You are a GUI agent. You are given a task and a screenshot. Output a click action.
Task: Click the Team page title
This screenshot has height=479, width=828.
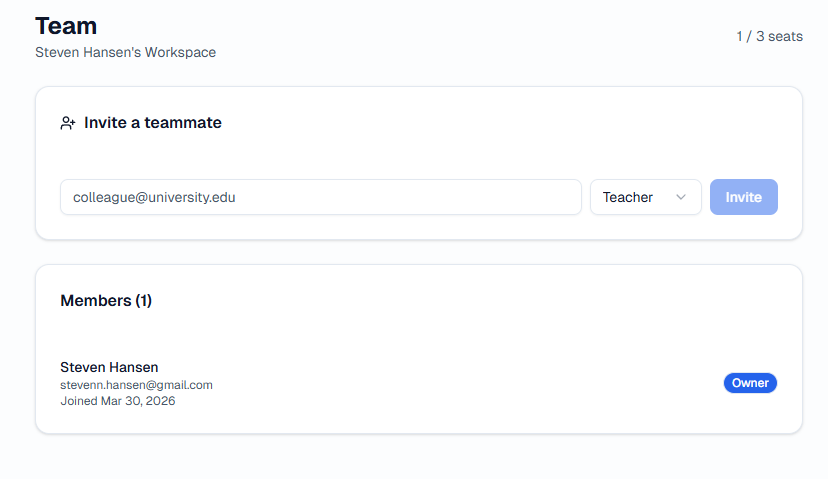[66, 26]
